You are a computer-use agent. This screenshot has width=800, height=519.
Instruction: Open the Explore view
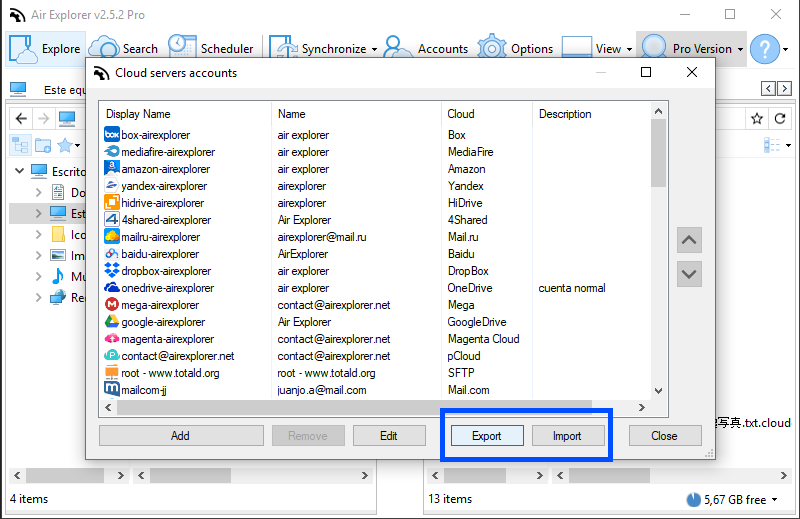45,48
